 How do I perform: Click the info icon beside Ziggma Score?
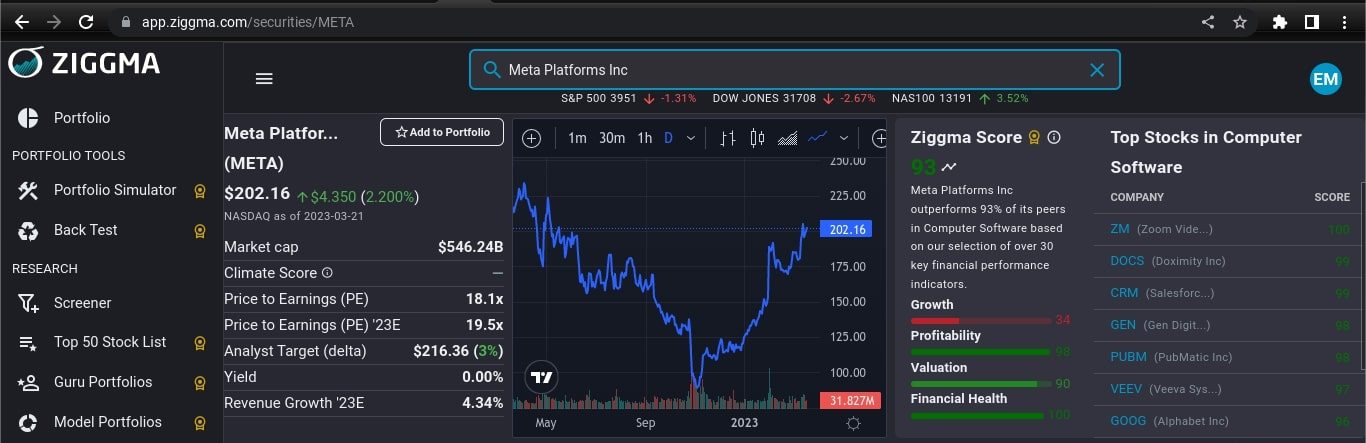(x=1054, y=138)
